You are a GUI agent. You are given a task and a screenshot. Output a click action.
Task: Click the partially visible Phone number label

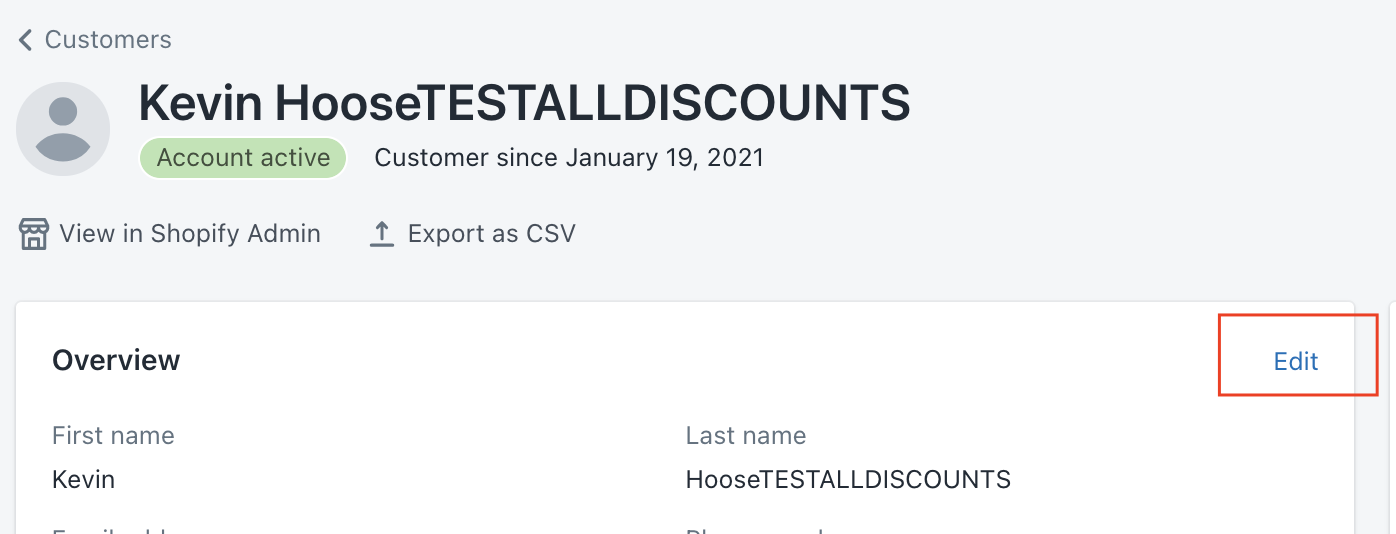coord(756,530)
